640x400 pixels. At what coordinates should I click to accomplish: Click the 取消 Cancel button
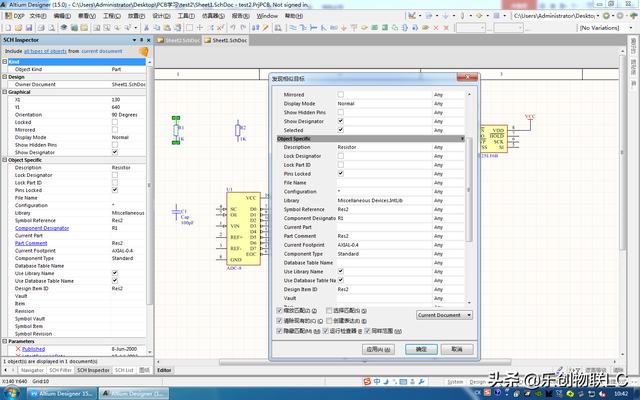pyautogui.click(x=457, y=349)
